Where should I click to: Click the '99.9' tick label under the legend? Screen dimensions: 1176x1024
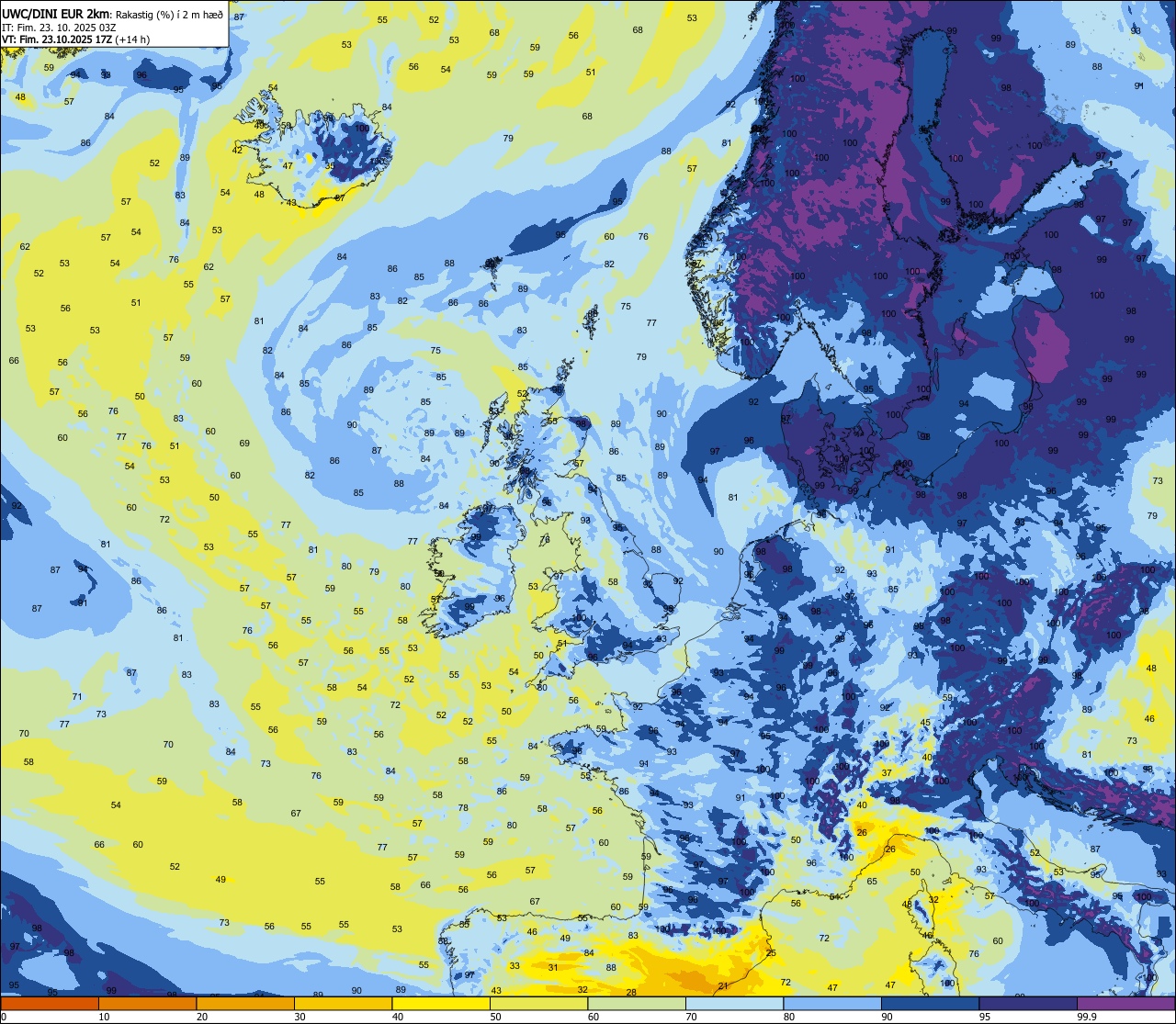pyautogui.click(x=1087, y=1017)
